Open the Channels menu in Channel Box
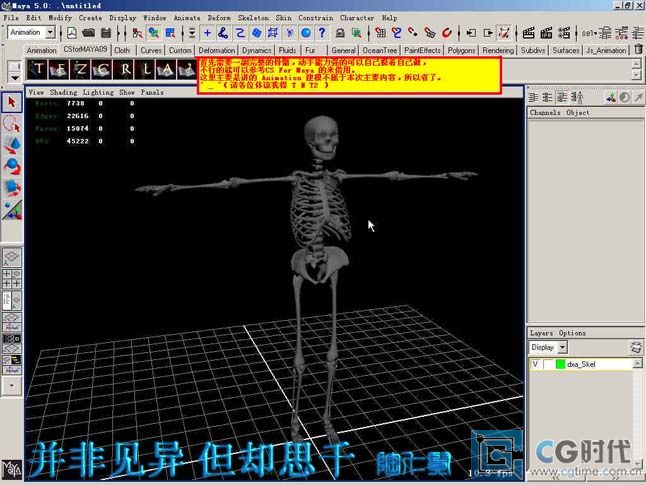The image size is (646, 485). (545, 112)
